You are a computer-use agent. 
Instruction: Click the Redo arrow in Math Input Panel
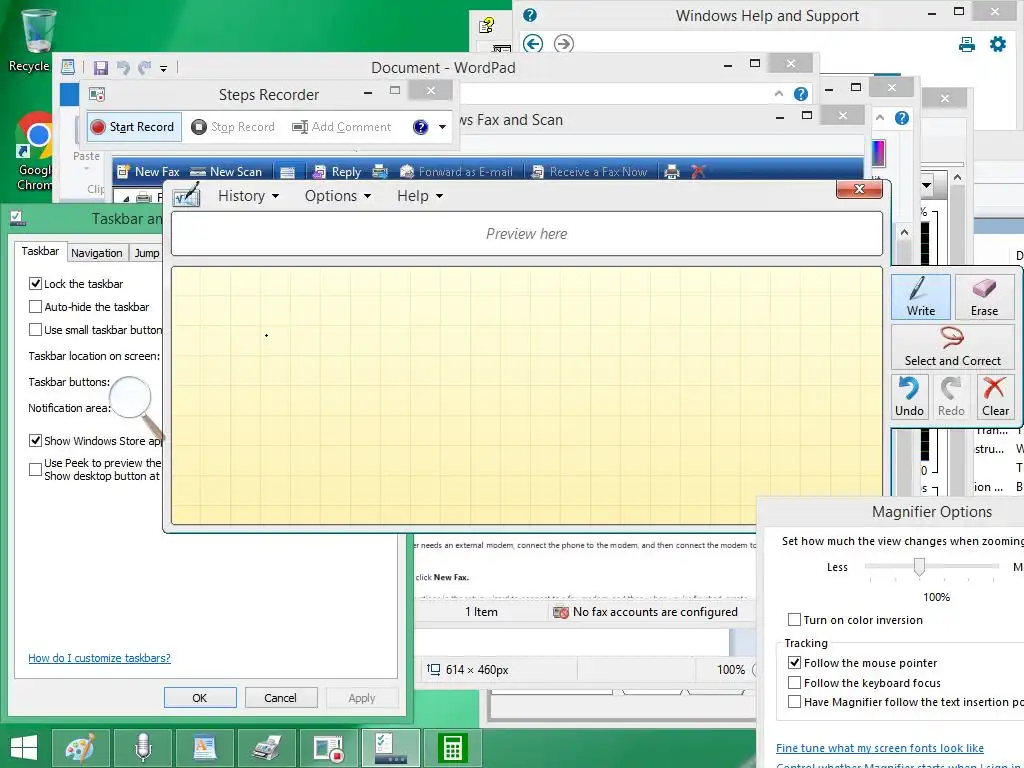pyautogui.click(x=951, y=396)
